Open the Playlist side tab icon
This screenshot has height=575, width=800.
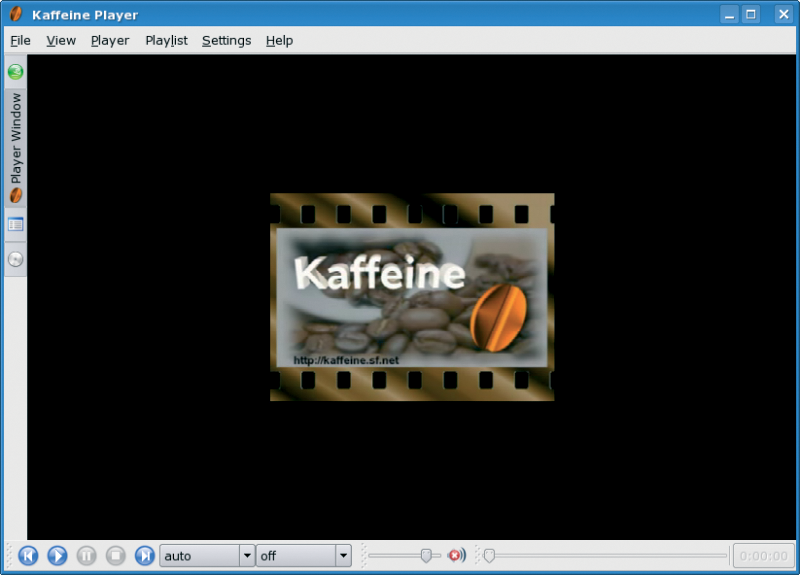click(15, 224)
